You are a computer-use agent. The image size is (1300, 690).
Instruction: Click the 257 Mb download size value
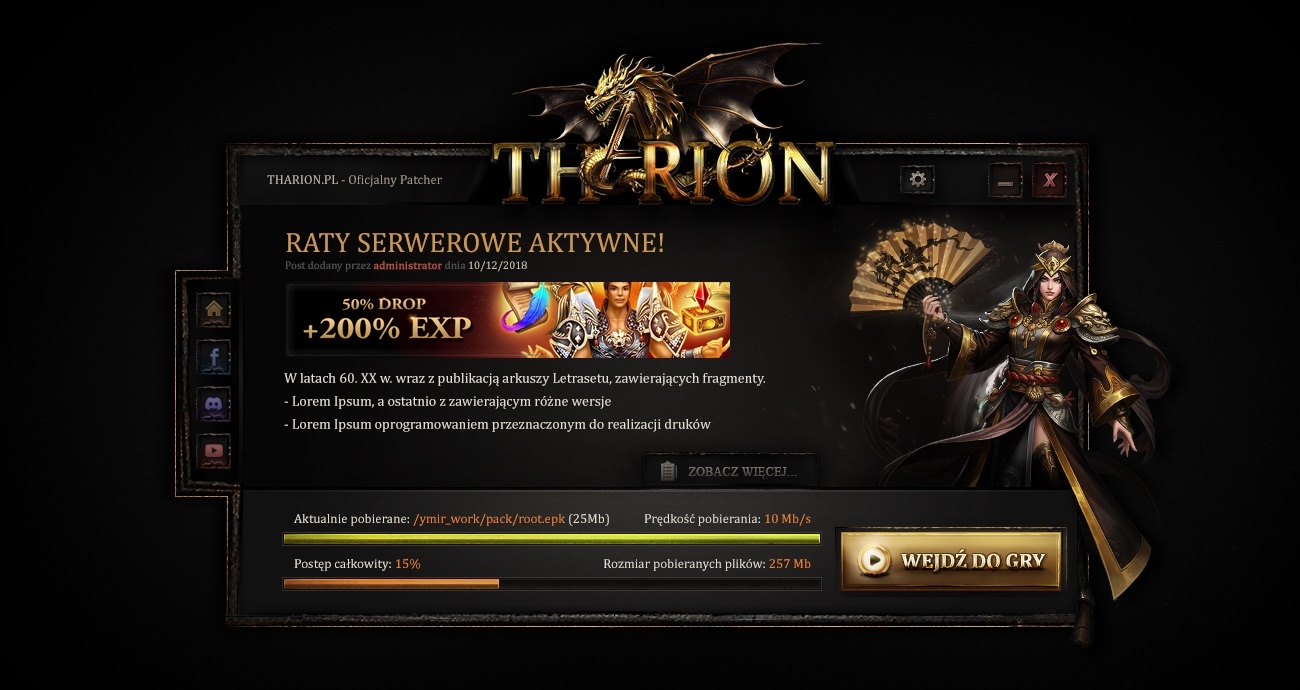coord(789,564)
